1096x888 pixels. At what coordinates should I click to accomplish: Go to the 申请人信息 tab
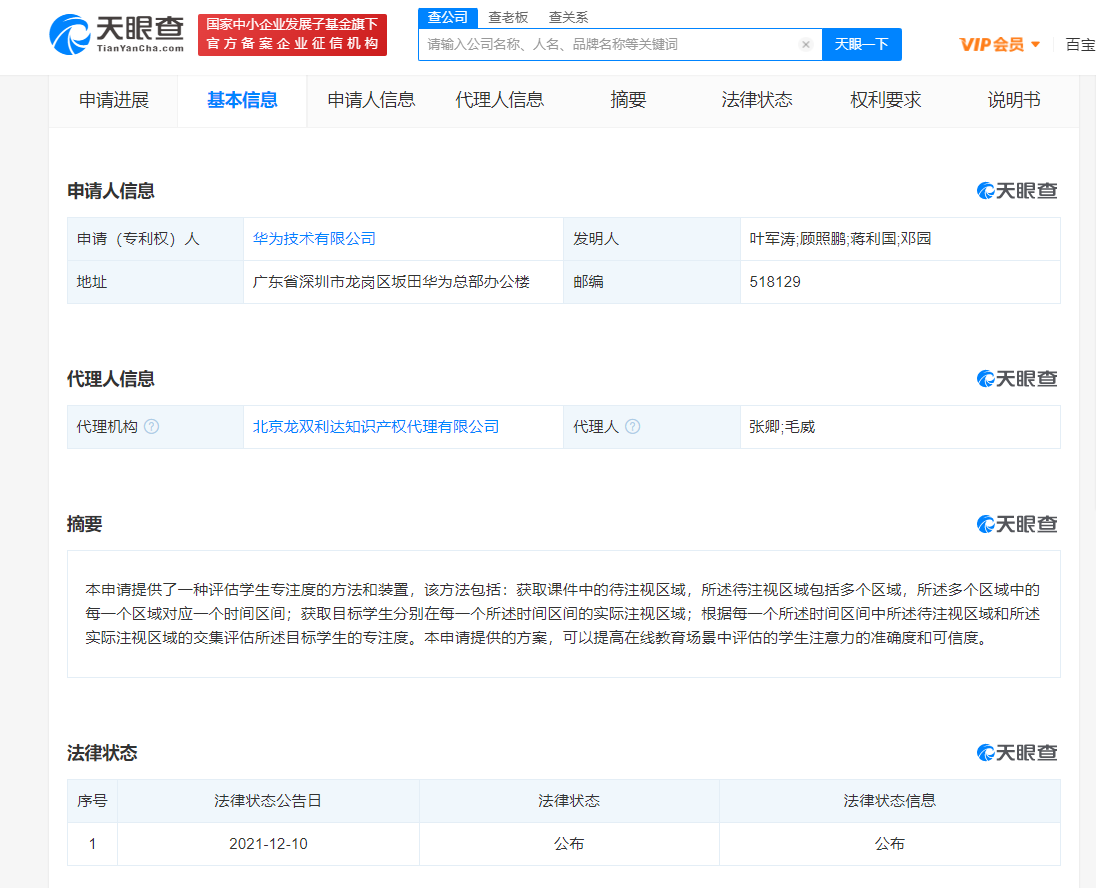coord(371,100)
